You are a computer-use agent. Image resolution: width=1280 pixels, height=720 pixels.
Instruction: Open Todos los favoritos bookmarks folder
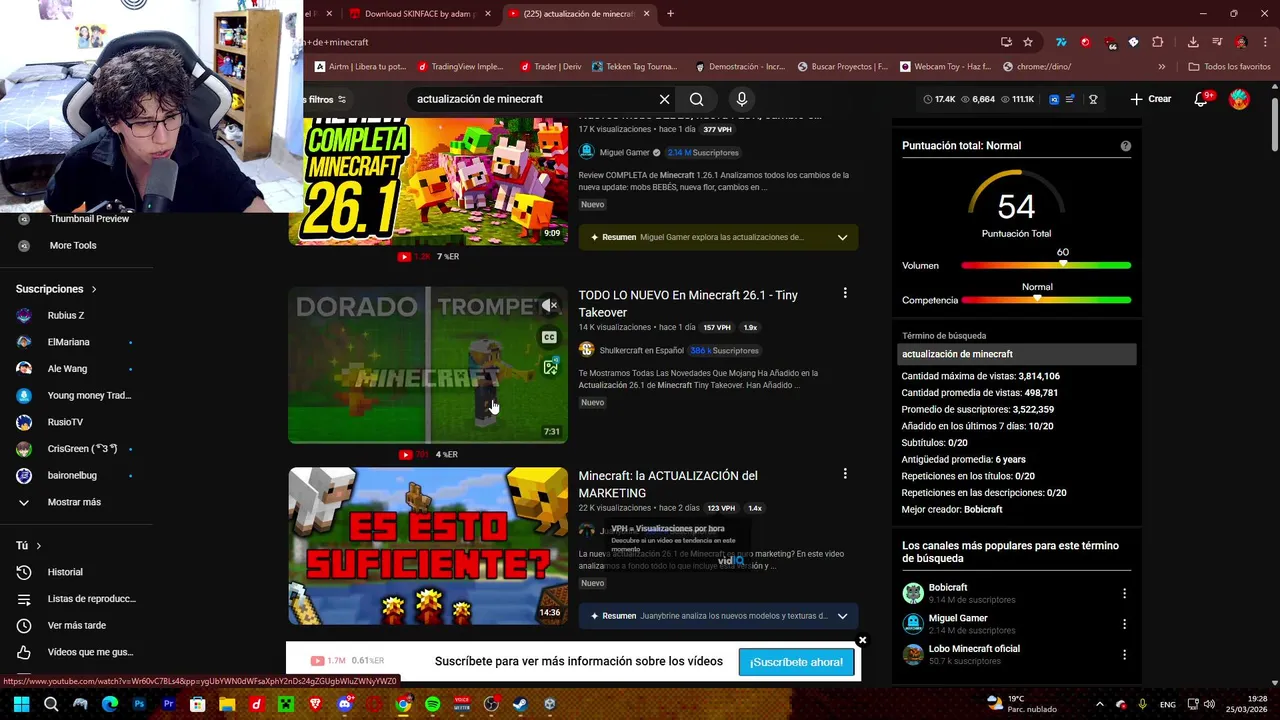pos(1229,67)
